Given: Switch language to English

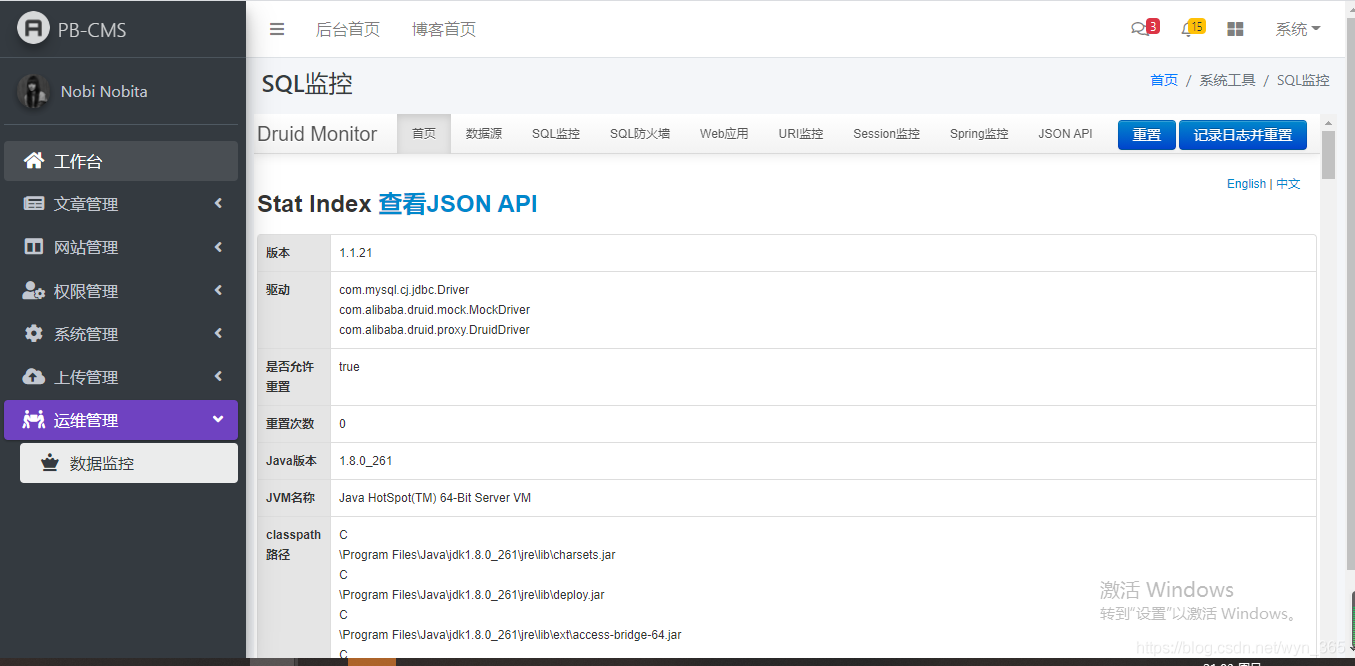Looking at the screenshot, I should (1246, 184).
